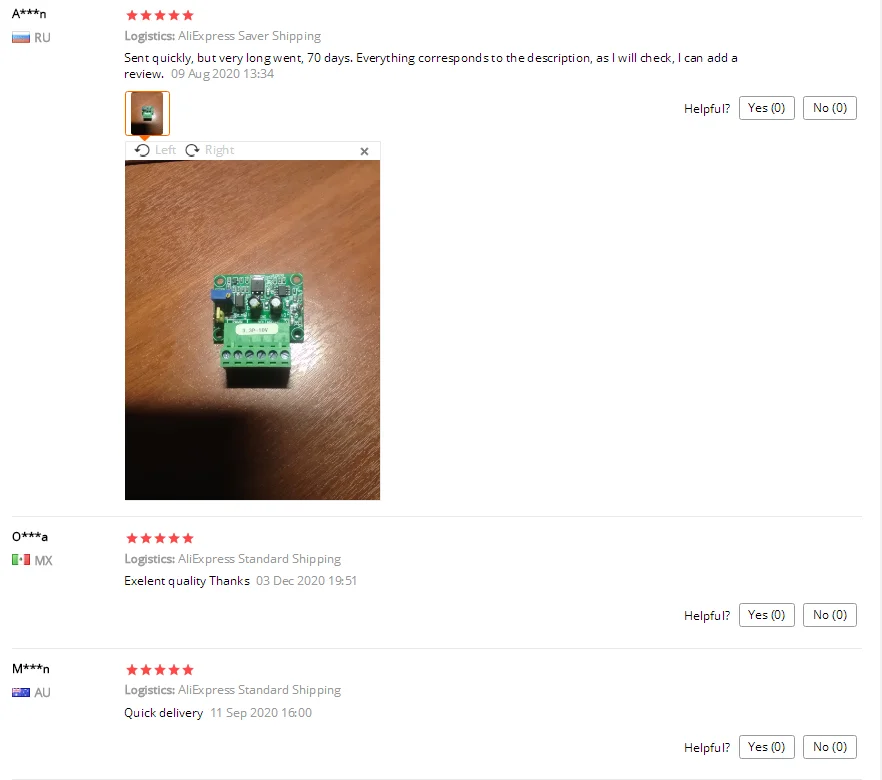
Task: Vote Yes on M***n's review
Action: [767, 747]
